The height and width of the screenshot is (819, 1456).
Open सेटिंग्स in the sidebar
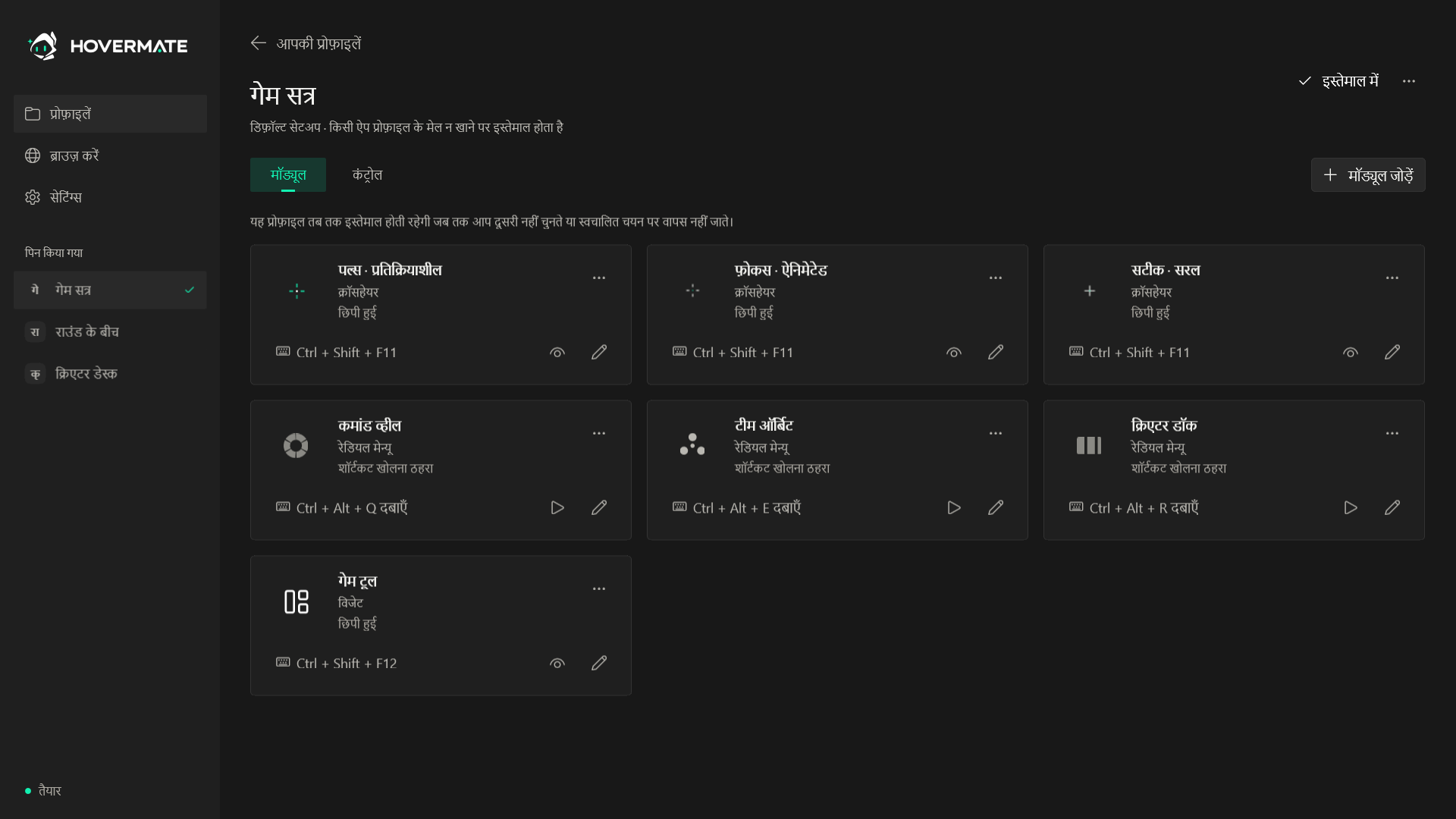(110, 197)
